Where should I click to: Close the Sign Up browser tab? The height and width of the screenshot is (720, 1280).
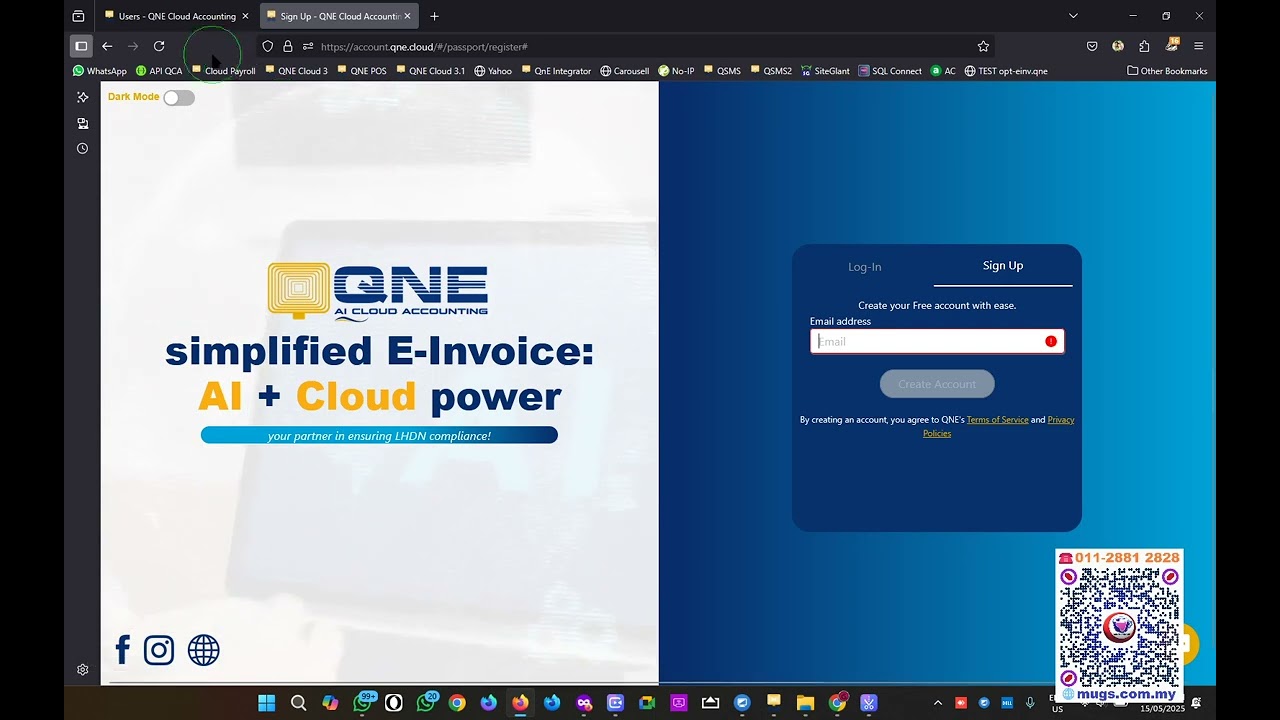pyautogui.click(x=407, y=16)
